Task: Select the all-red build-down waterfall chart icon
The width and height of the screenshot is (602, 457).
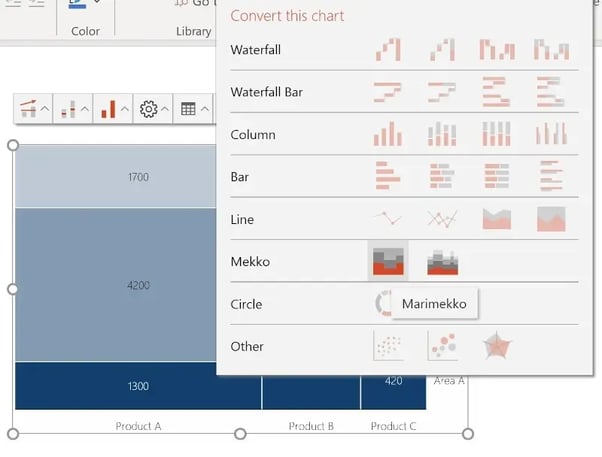Action: tap(497, 50)
